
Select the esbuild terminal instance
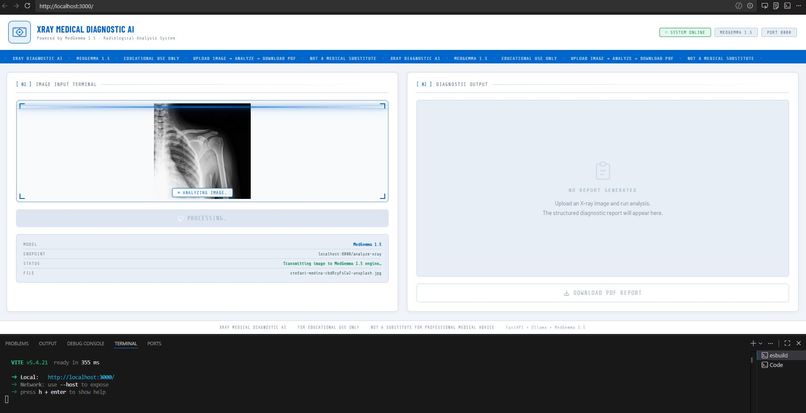779,355
